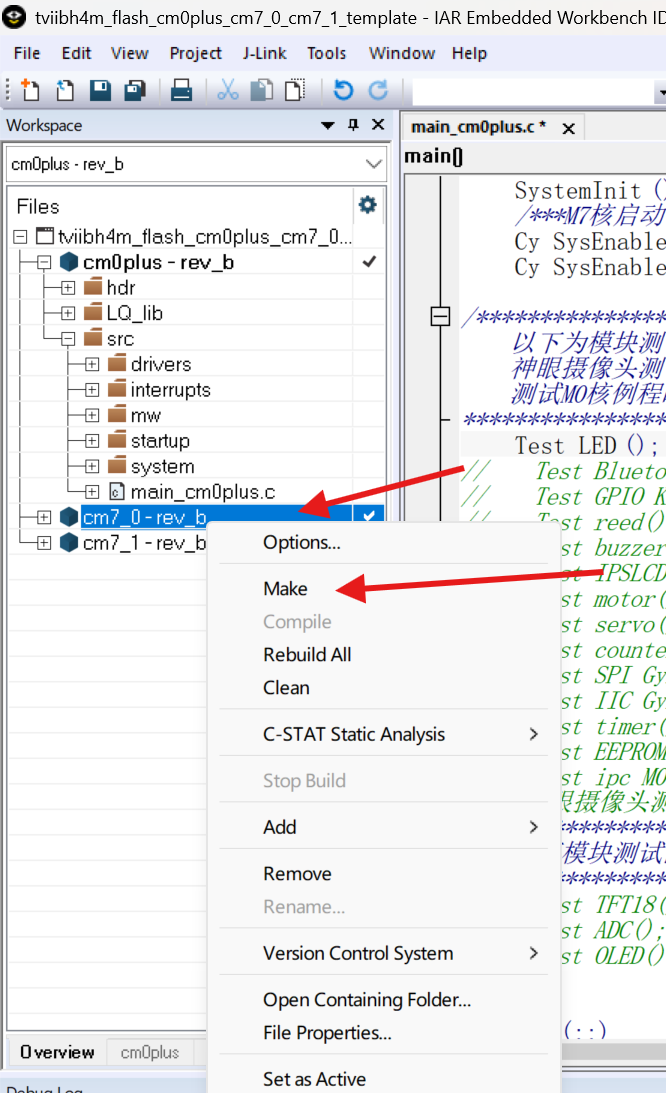Screen dimensions: 666x1093
Task: Expand the interrupts folder node
Action: 92,390
